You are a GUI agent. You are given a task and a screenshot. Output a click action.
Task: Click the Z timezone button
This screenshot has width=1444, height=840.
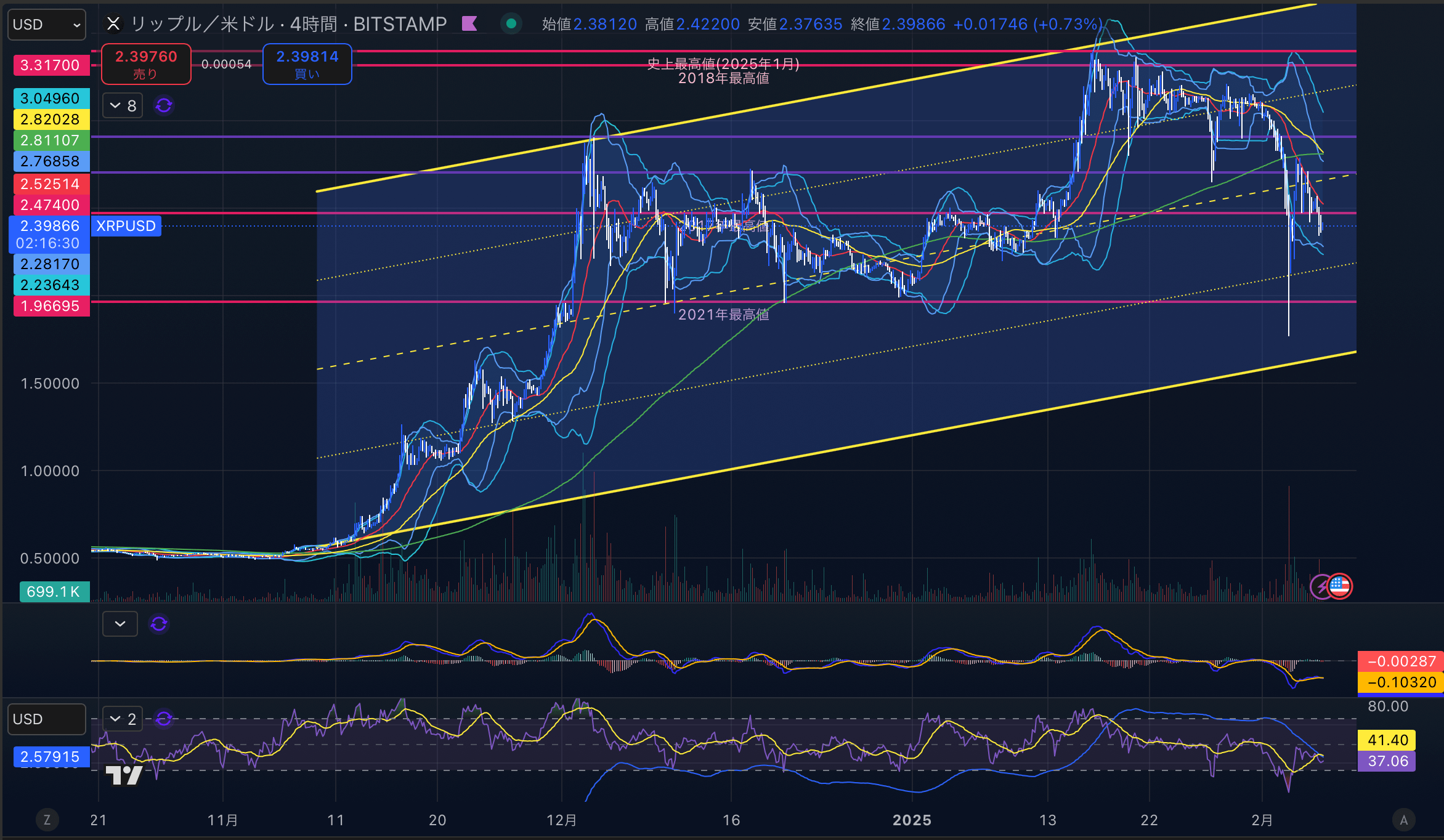47,820
